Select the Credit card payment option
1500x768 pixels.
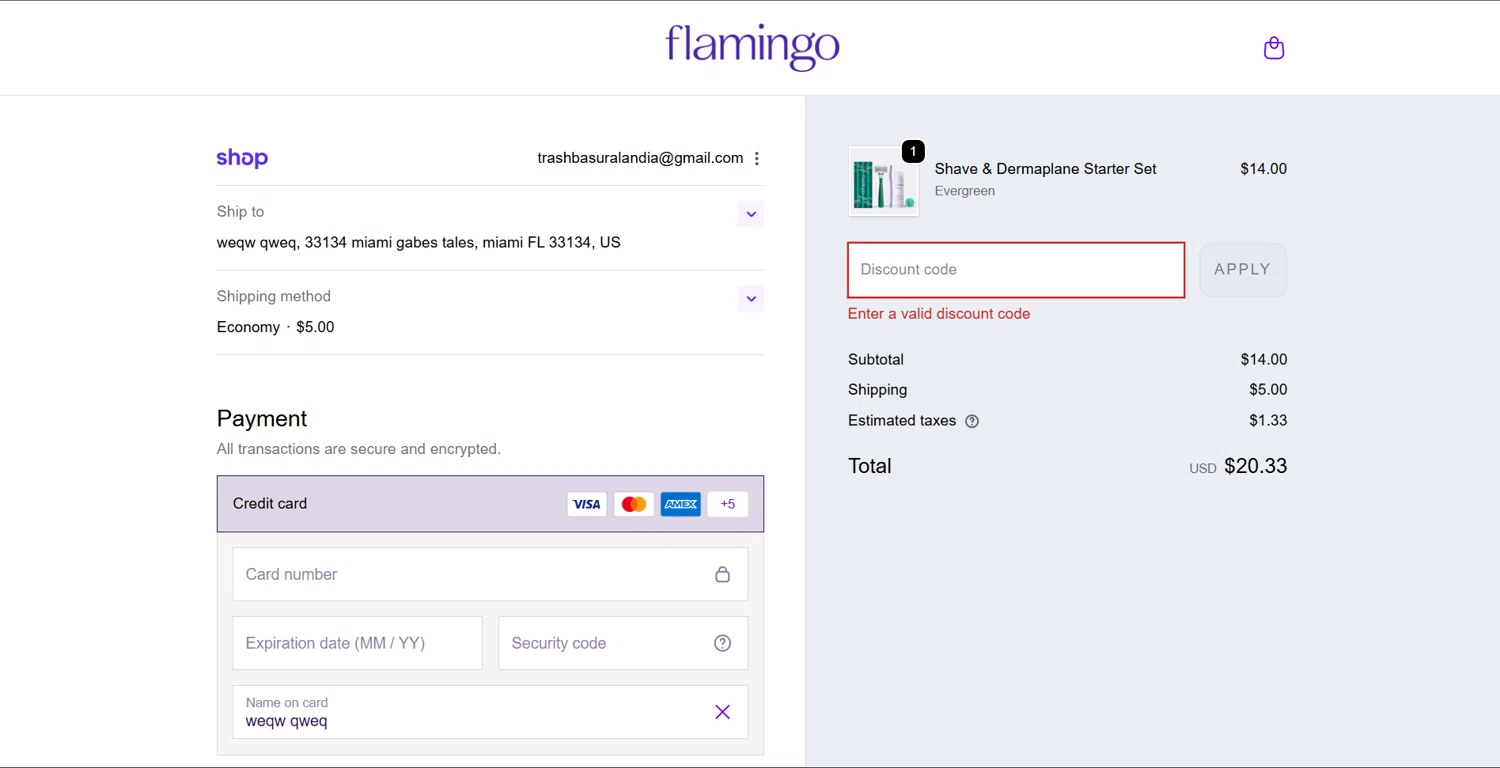click(490, 503)
